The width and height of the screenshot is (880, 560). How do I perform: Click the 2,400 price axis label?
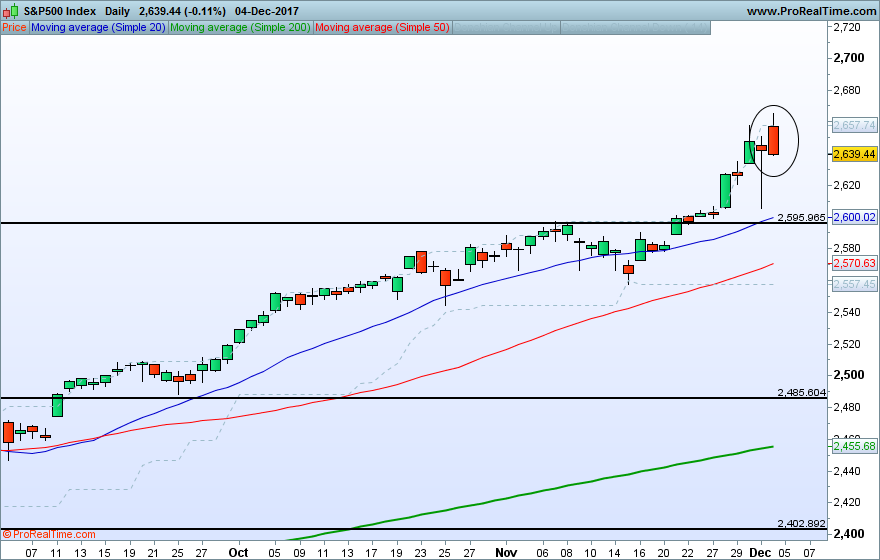(849, 534)
